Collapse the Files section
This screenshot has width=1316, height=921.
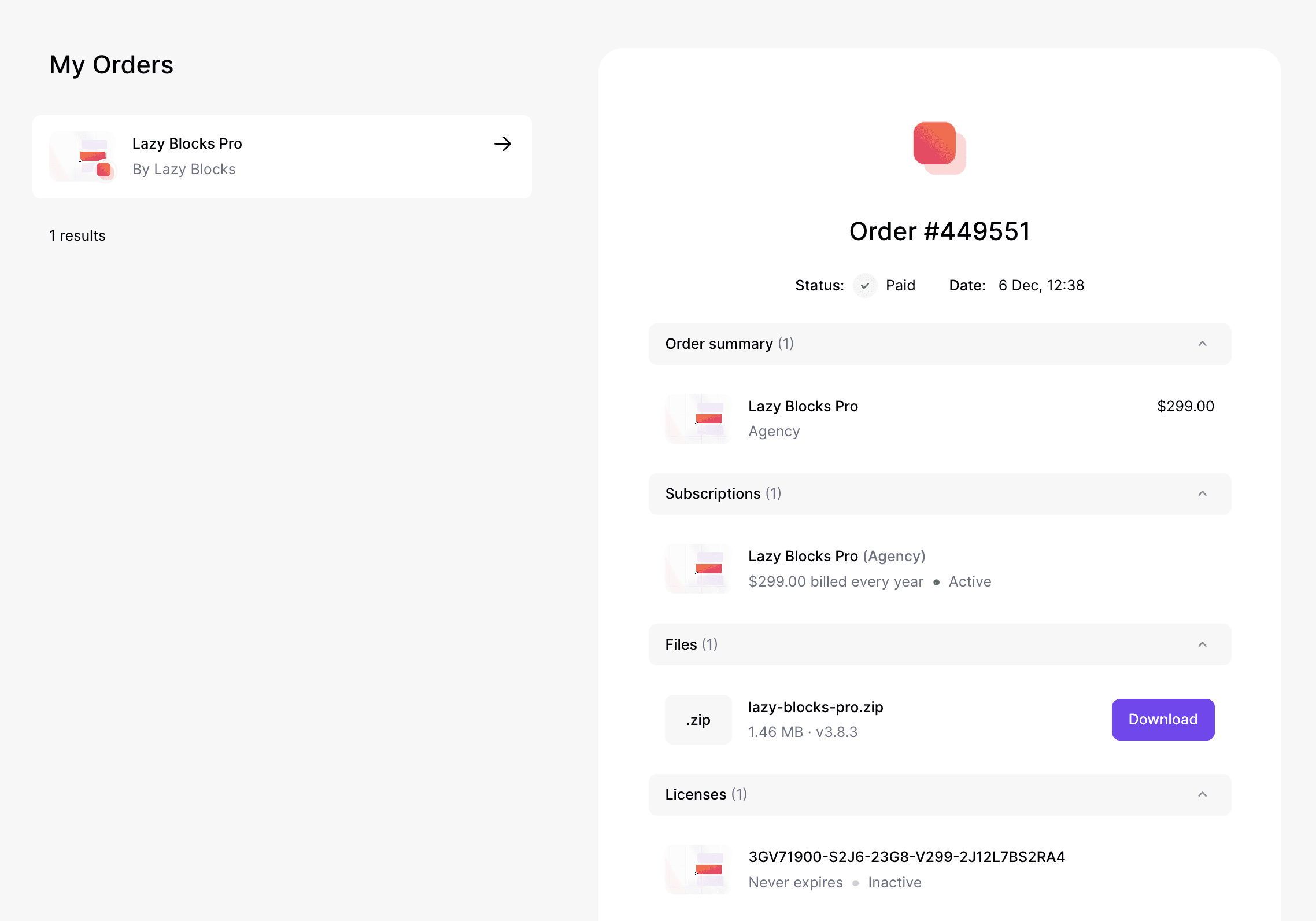pyautogui.click(x=1203, y=644)
